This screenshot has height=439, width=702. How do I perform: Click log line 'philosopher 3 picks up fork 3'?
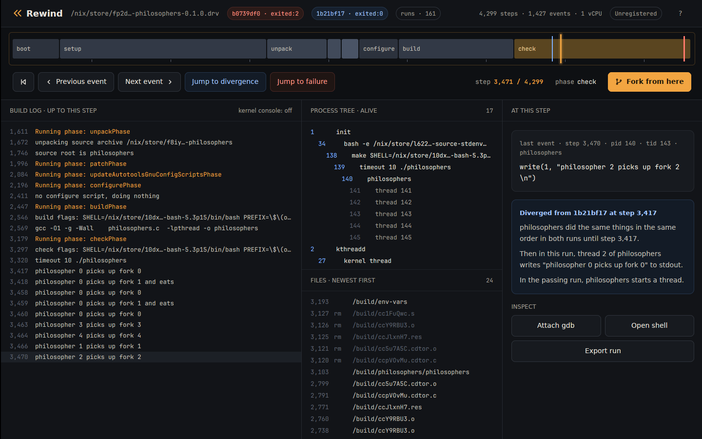tap(151, 325)
